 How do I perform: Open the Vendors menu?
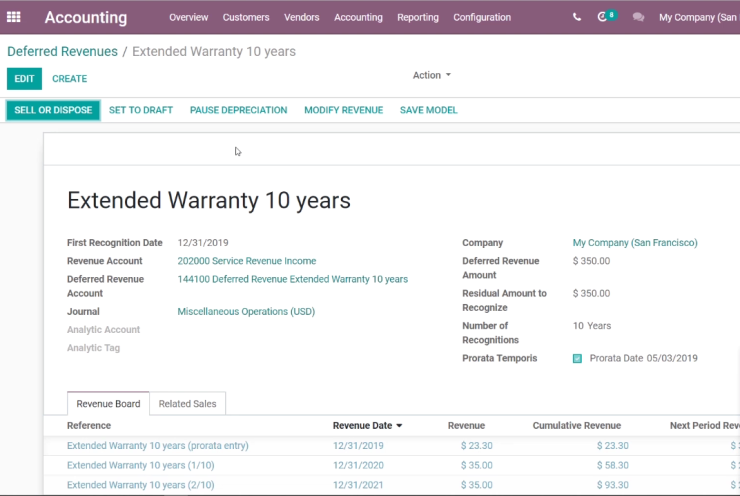coord(302,17)
